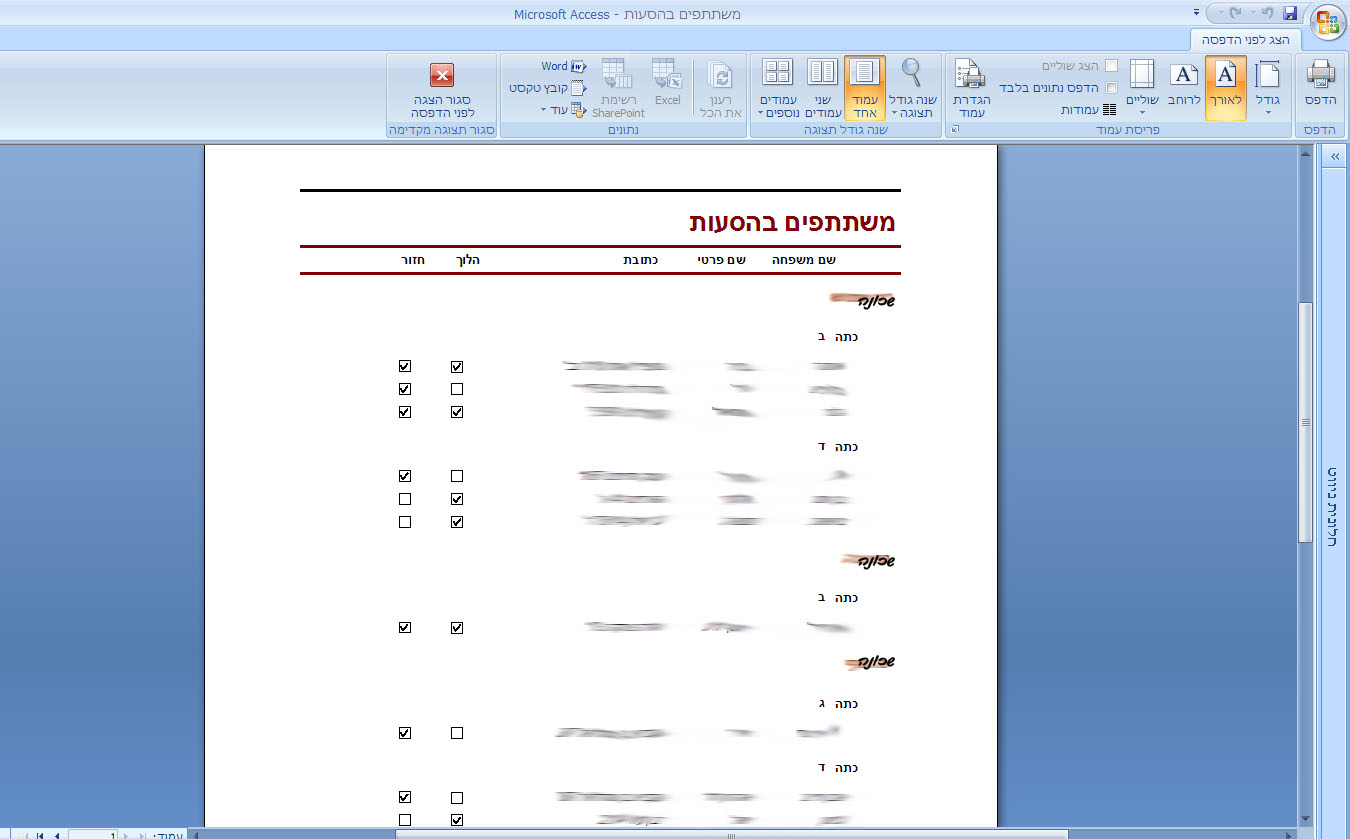Export the report to Word
This screenshot has height=839, width=1350.
tap(564, 66)
